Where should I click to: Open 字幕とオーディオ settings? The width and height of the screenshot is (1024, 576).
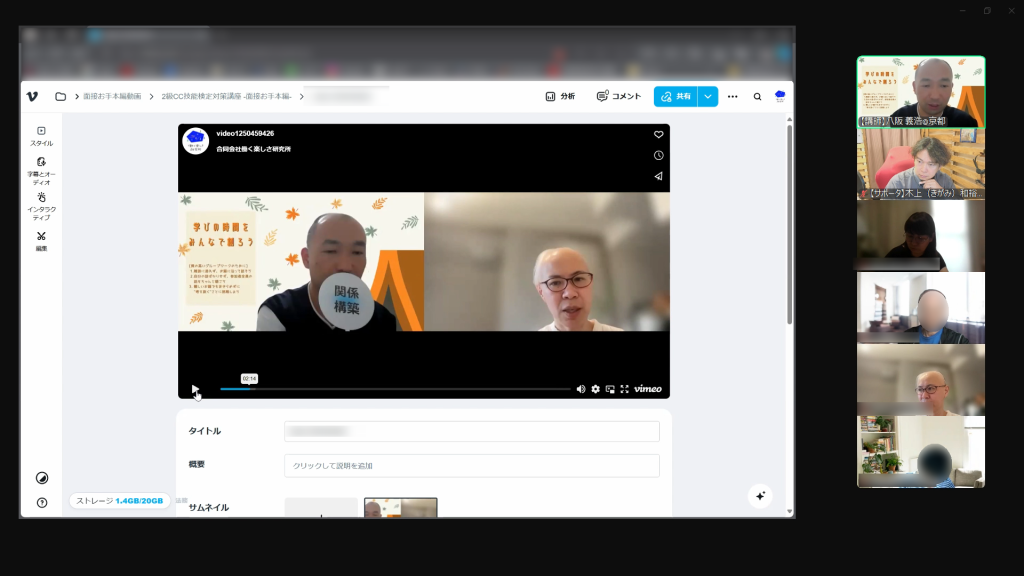pyautogui.click(x=41, y=170)
